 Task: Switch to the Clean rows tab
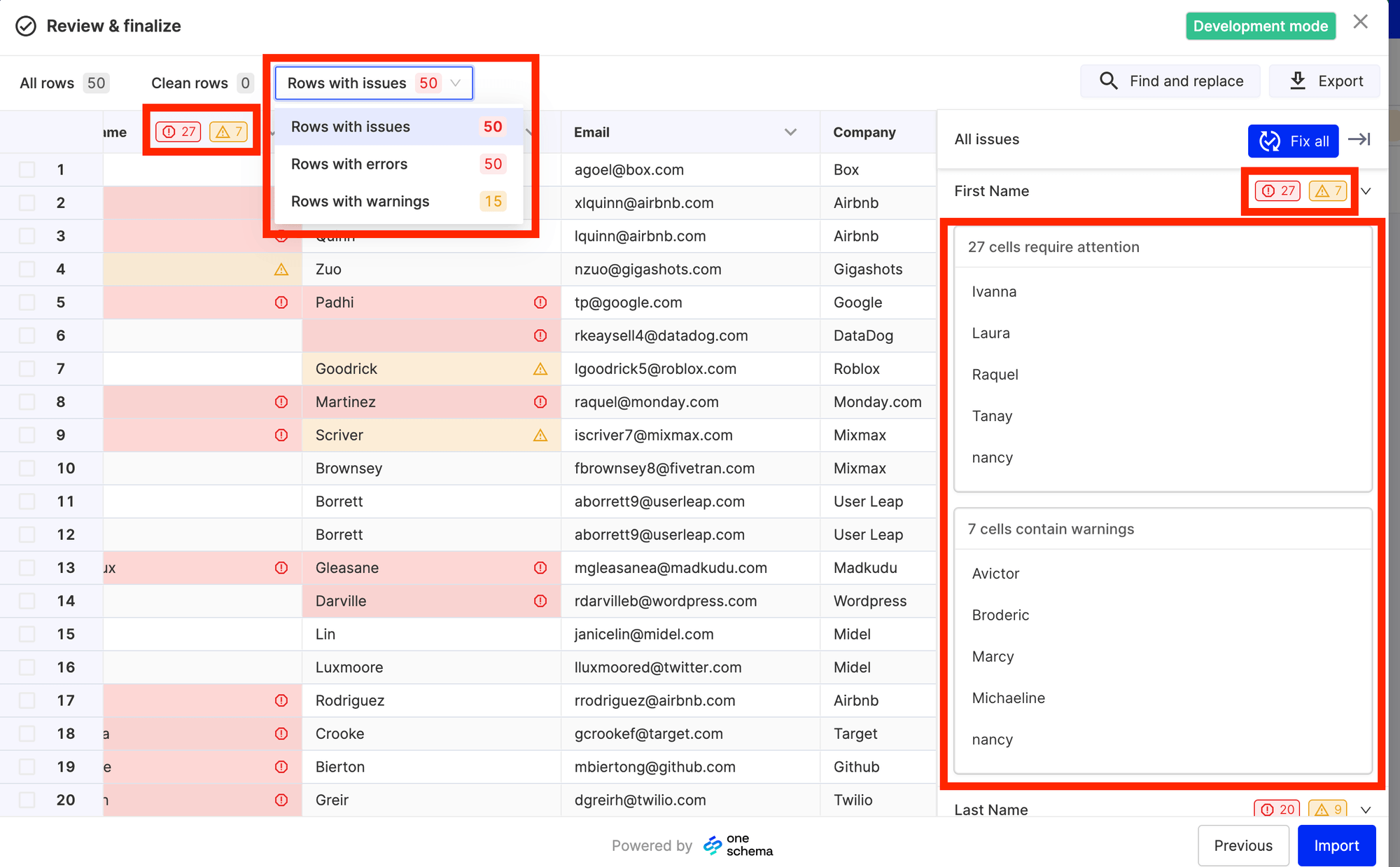[190, 83]
